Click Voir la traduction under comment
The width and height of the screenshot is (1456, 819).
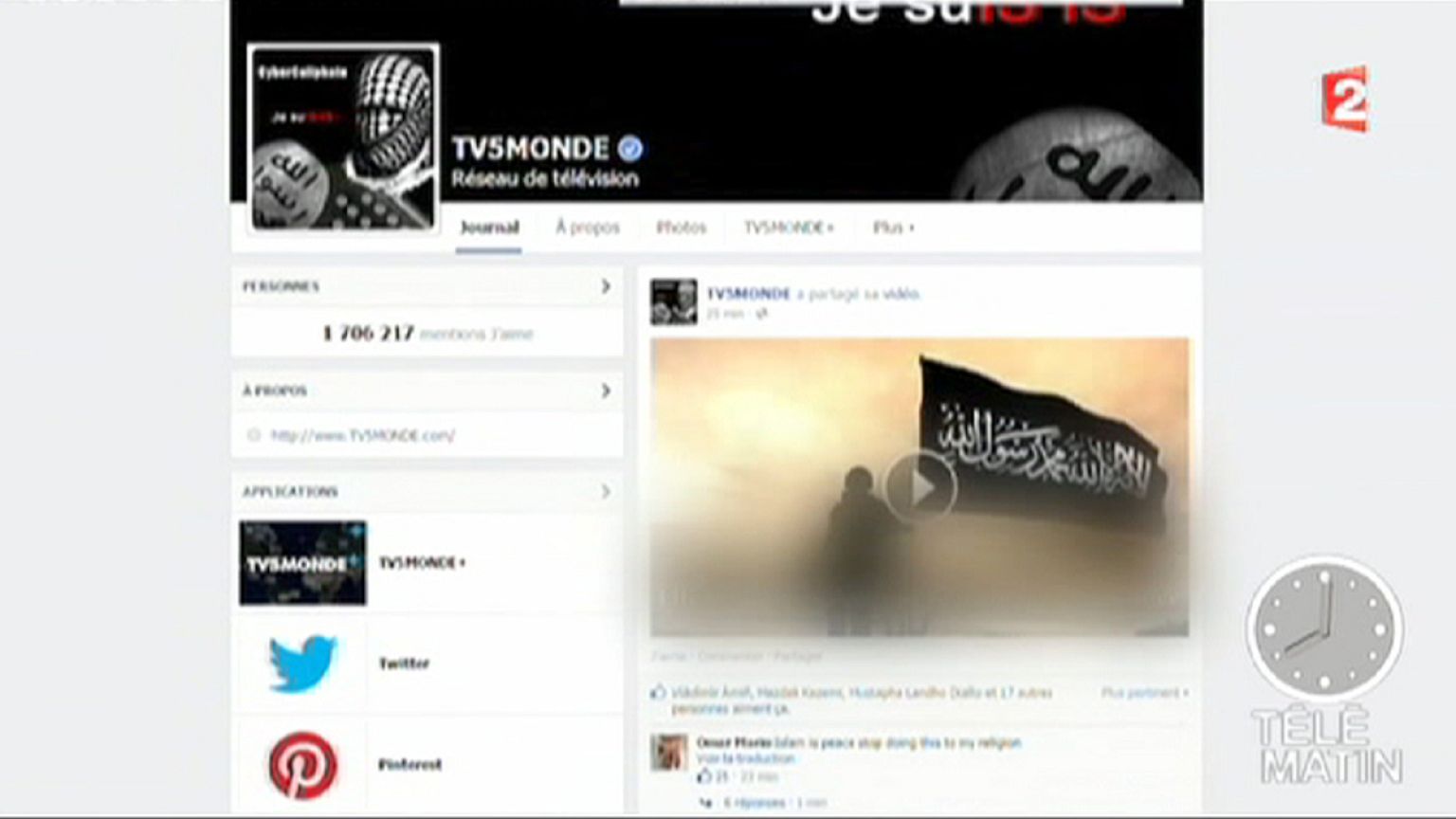point(746,758)
